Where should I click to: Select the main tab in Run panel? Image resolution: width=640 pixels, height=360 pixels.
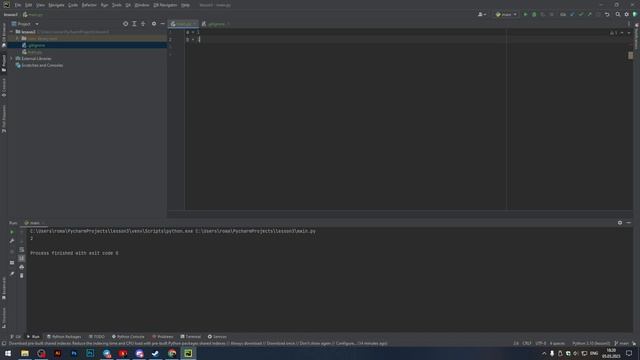tap(34, 223)
